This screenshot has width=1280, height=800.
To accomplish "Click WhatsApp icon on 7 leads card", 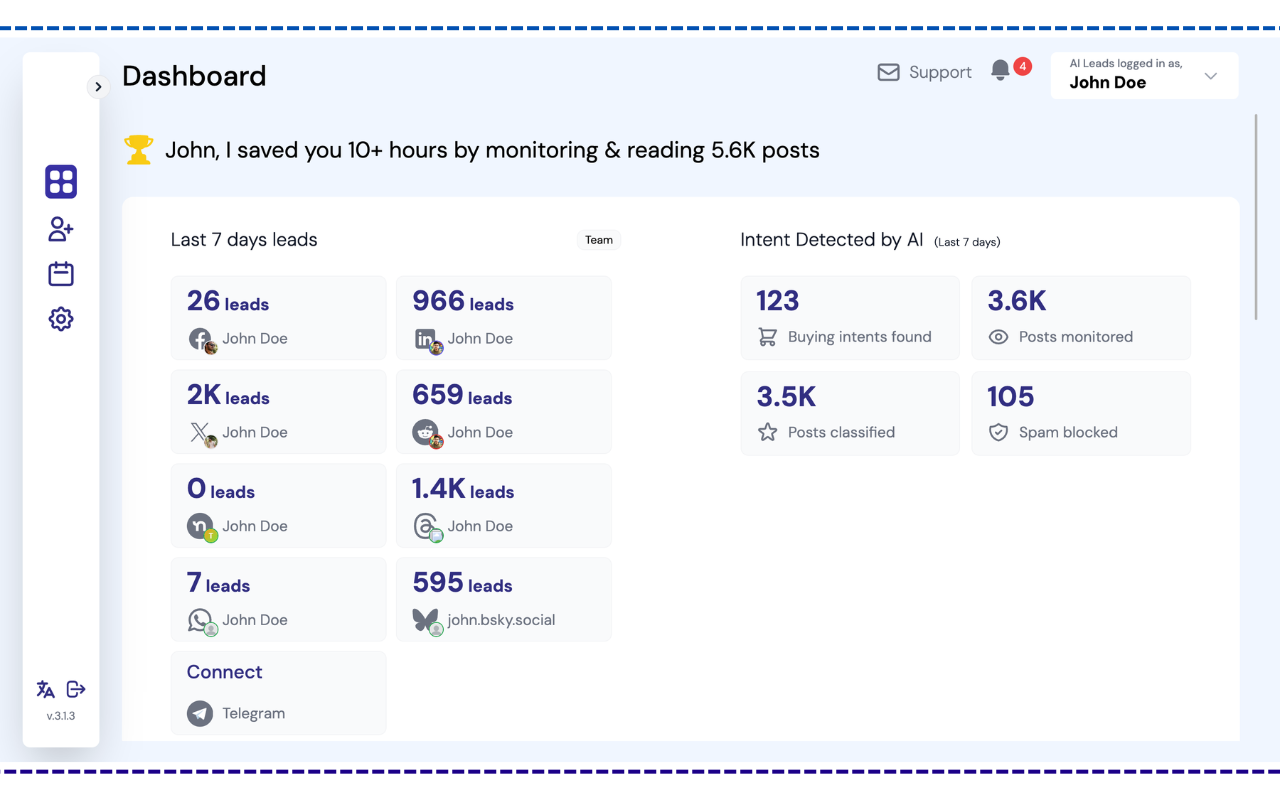I will pos(200,620).
